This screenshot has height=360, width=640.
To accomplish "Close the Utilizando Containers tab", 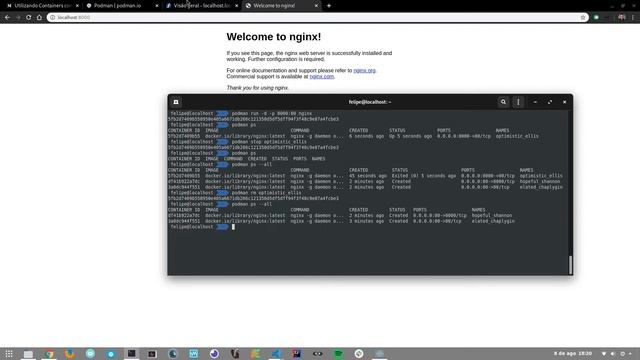I will pos(77,6).
